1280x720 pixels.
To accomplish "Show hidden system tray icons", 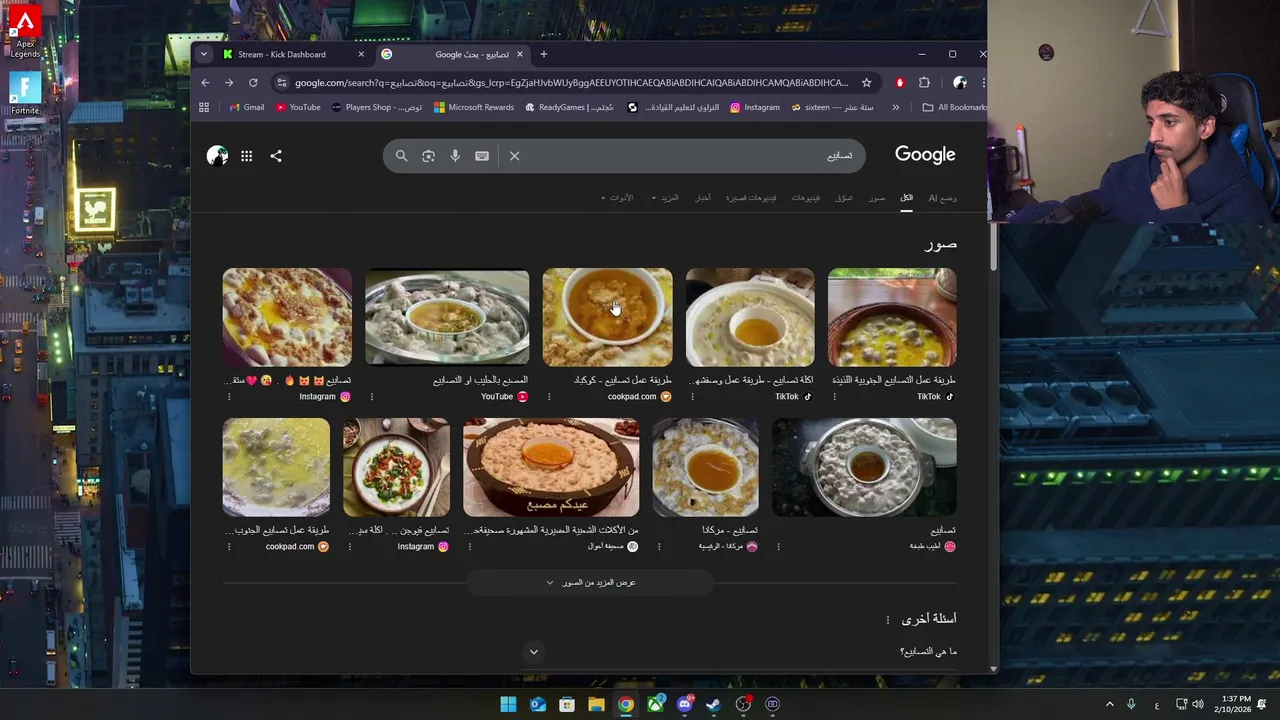I will [x=1109, y=704].
